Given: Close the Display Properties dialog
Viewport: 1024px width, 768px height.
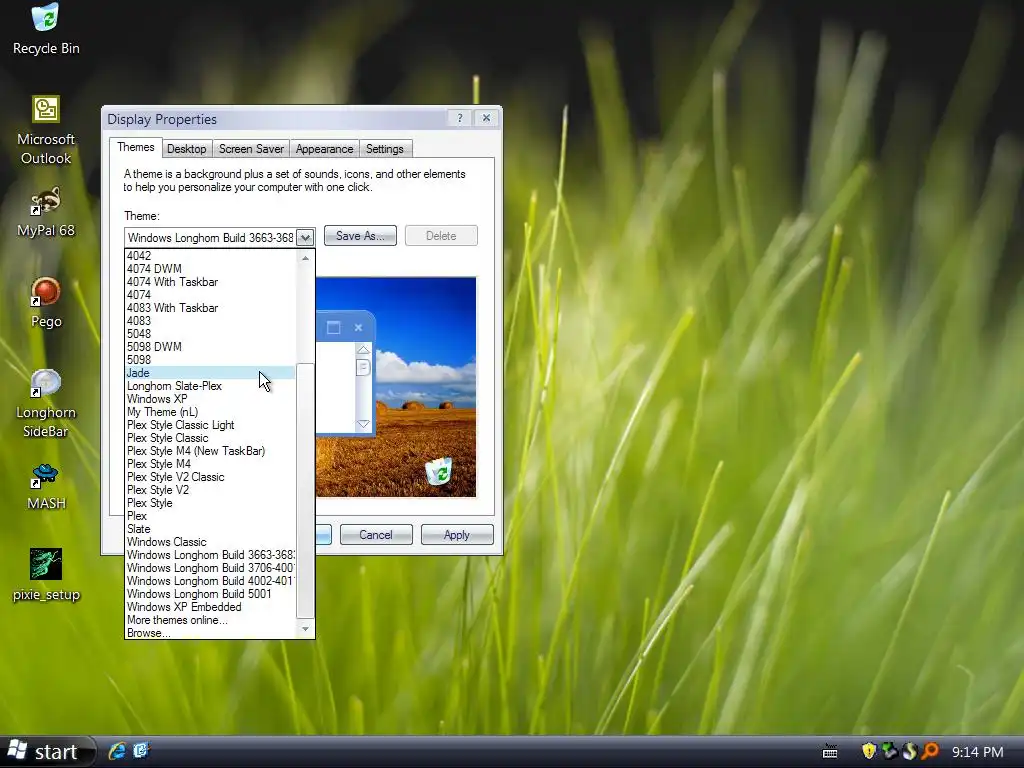Looking at the screenshot, I should [x=486, y=118].
